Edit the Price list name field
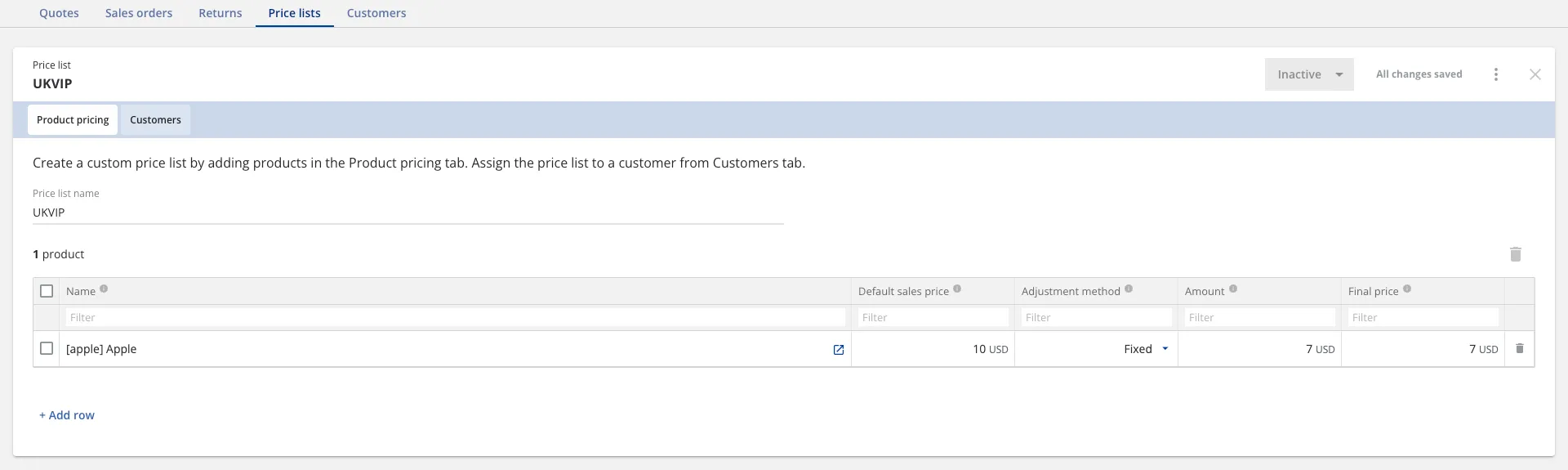 (x=408, y=213)
